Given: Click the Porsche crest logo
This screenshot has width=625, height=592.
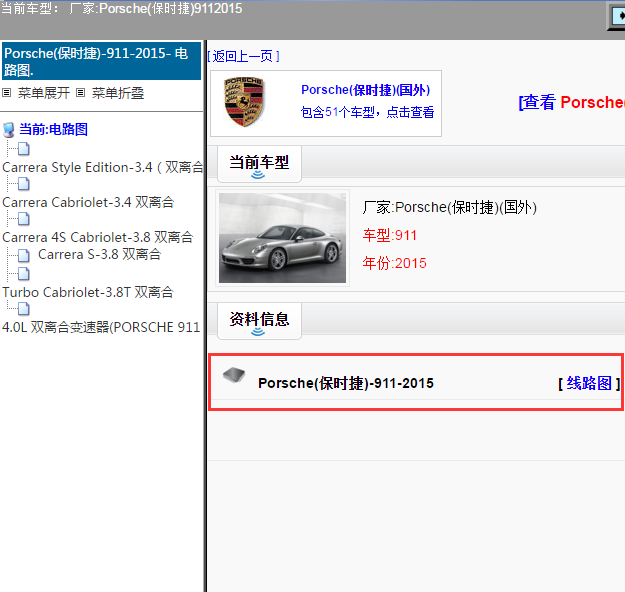Looking at the screenshot, I should pos(244,102).
